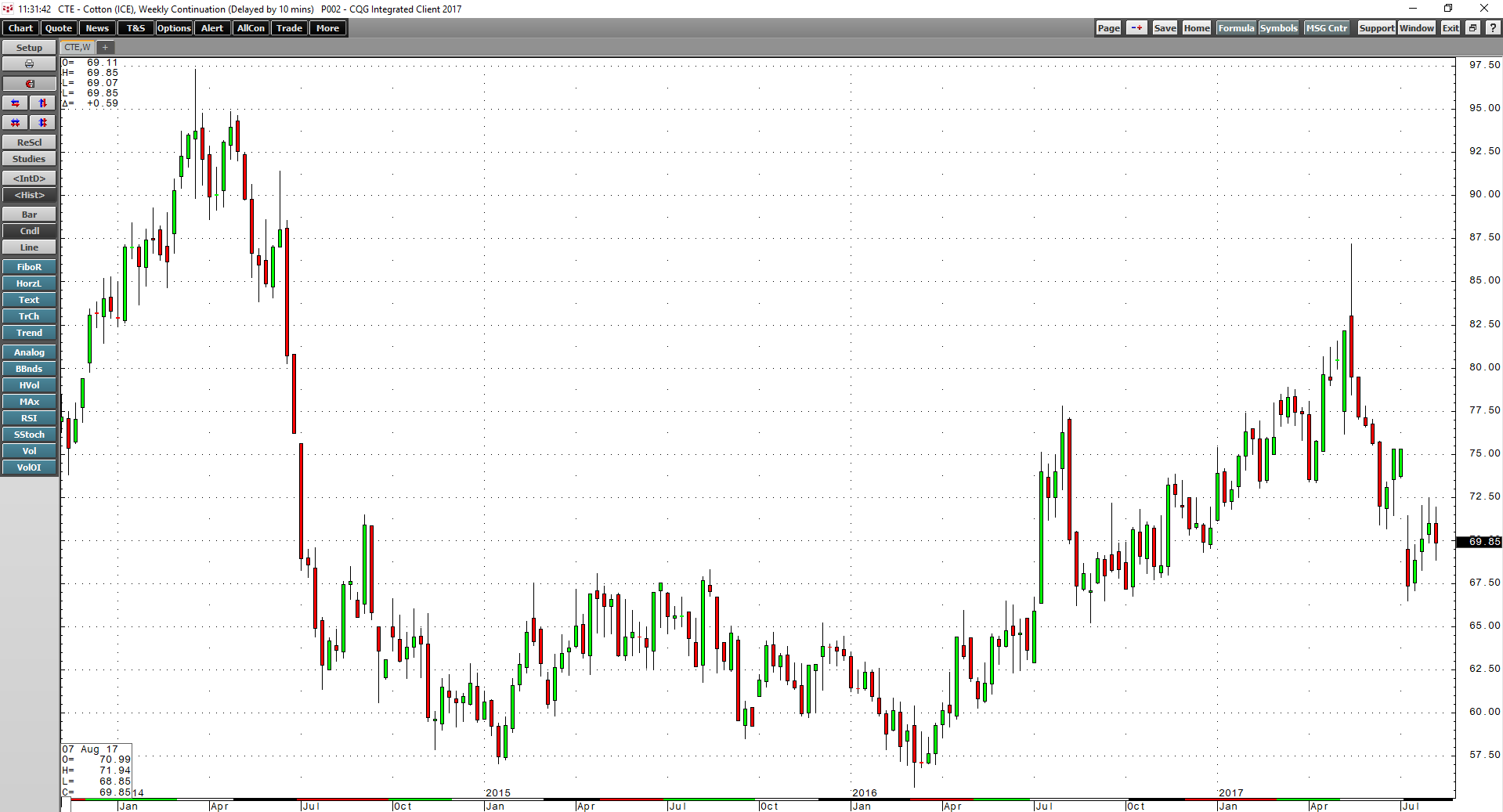Image resolution: width=1503 pixels, height=812 pixels.
Task: Open Support from the top toolbar
Action: tap(1376, 27)
